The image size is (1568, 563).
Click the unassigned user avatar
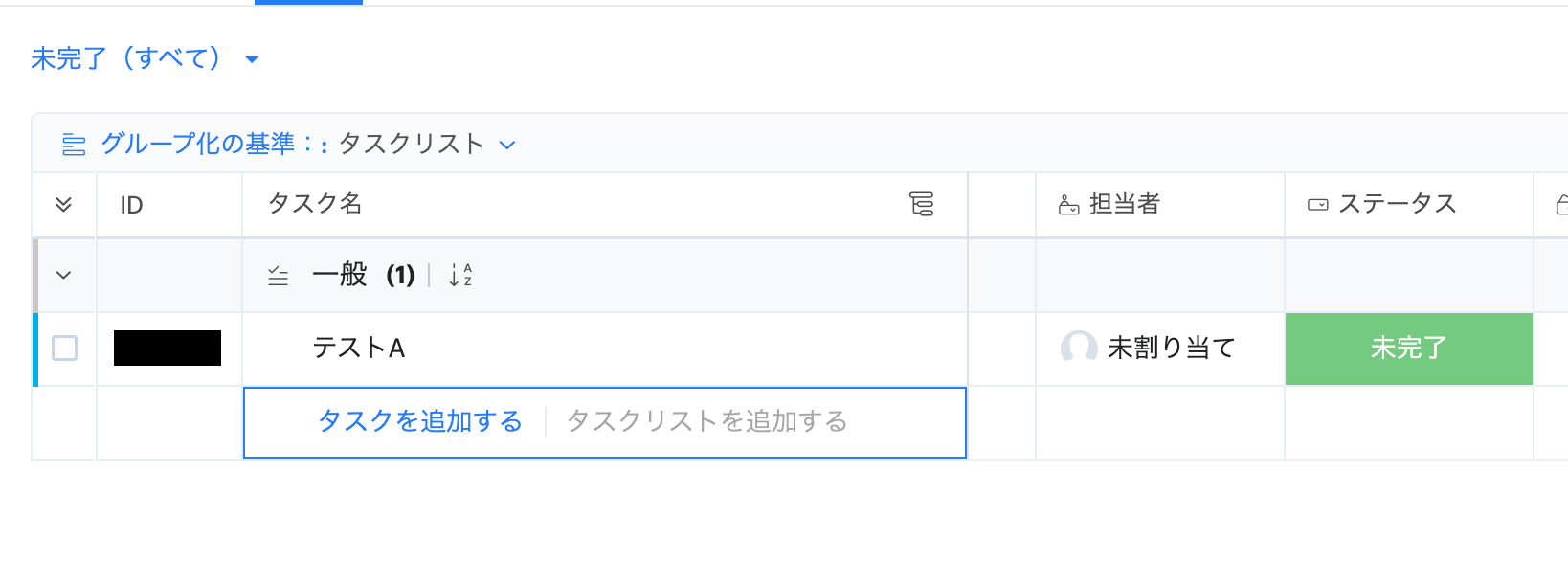1079,348
